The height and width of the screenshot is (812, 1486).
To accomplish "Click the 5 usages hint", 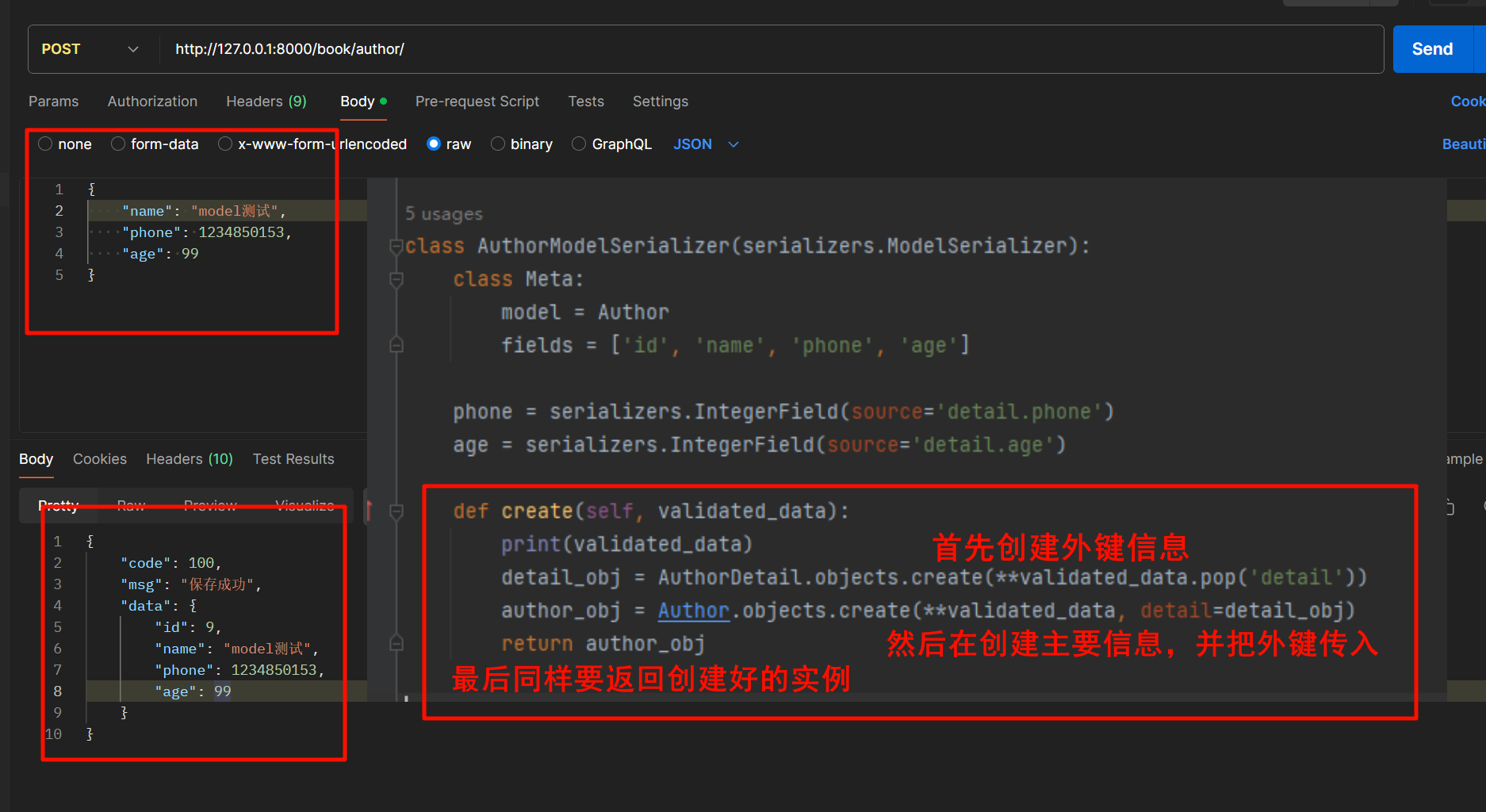I will click(443, 214).
